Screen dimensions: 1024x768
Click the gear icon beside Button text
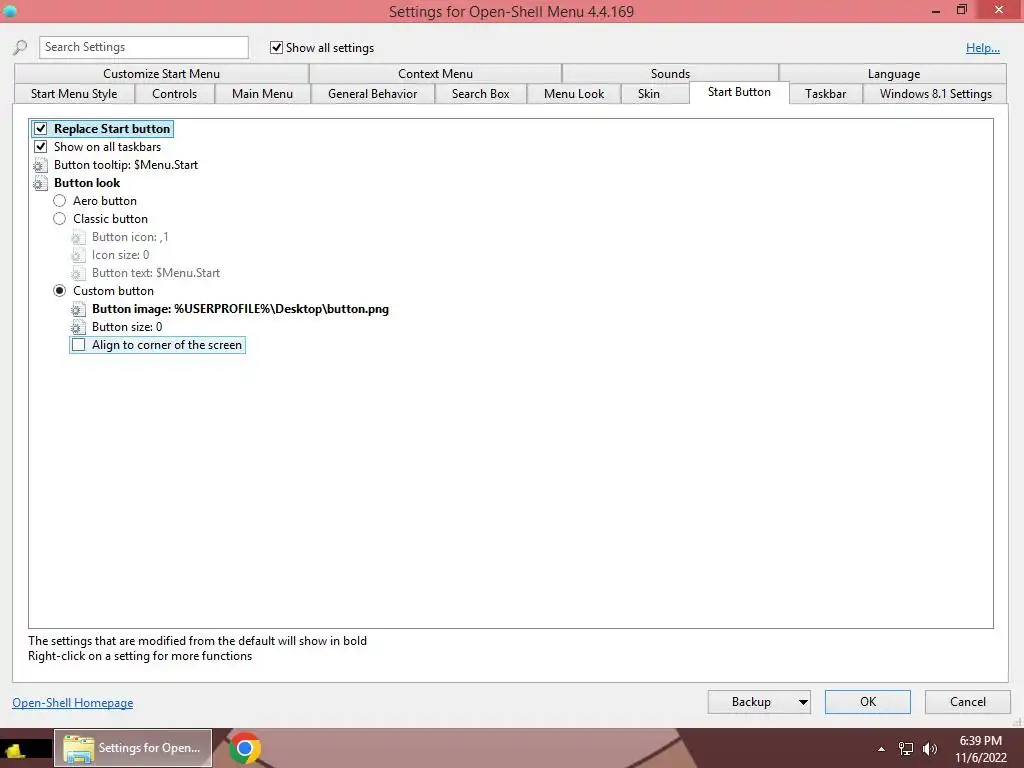78,273
